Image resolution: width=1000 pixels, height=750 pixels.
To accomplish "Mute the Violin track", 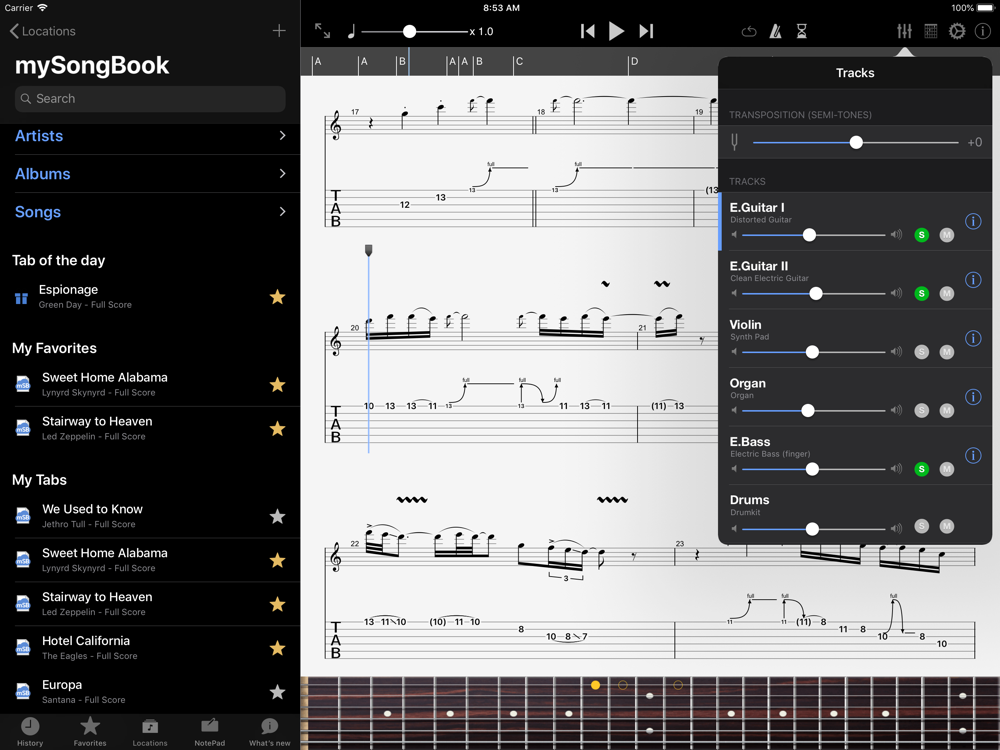I will [x=947, y=352].
